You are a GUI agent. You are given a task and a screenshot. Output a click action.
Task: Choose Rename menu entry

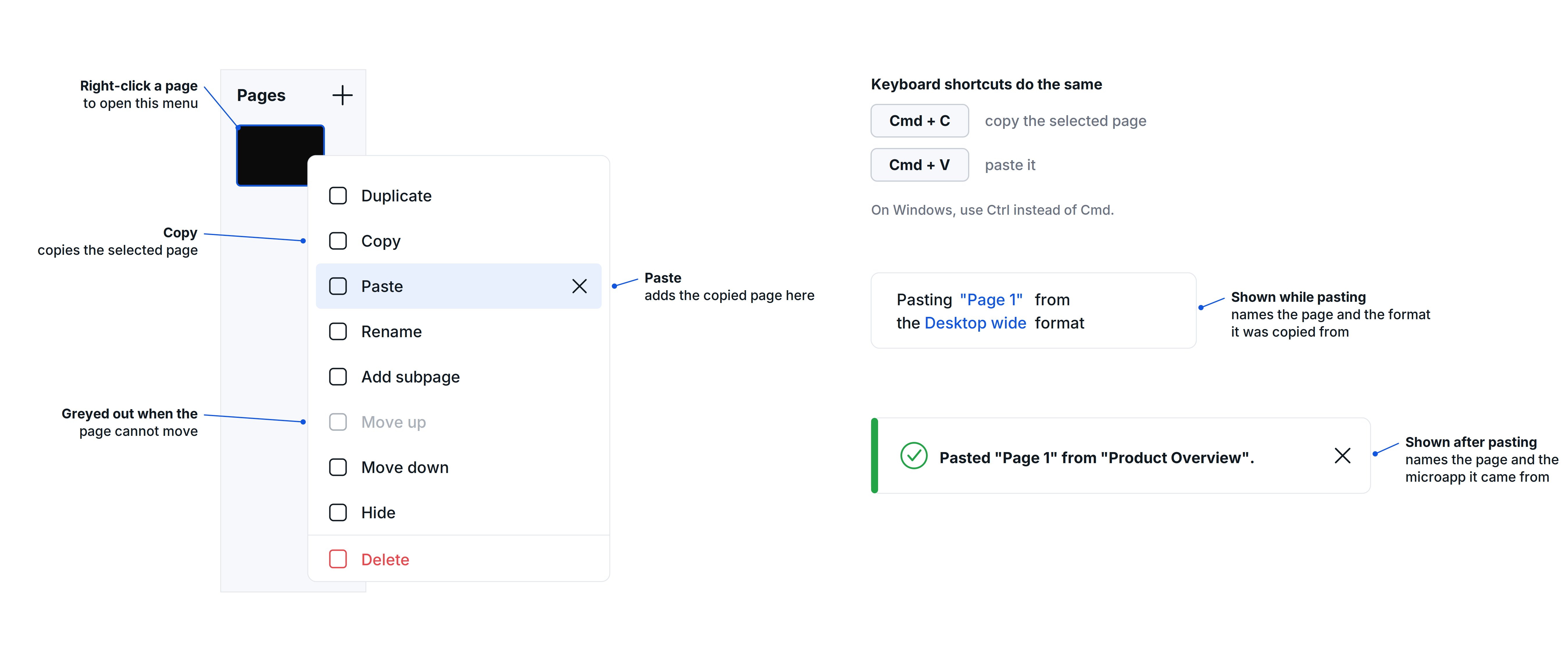(458, 331)
